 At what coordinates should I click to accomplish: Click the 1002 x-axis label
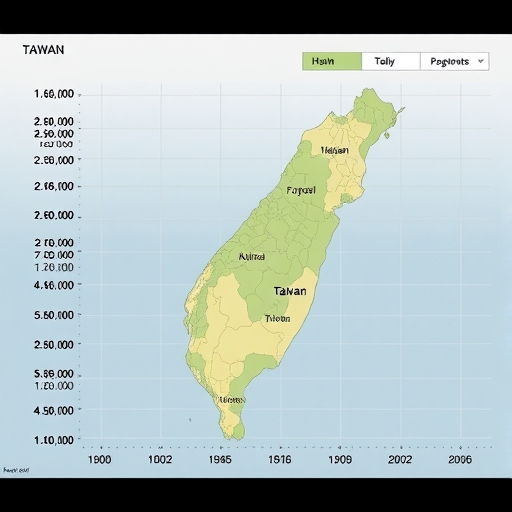(x=160, y=460)
